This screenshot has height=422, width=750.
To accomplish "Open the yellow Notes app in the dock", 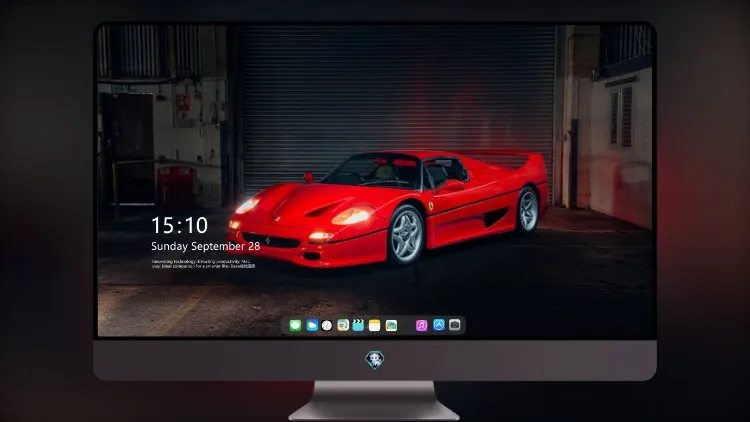I will [x=375, y=325].
